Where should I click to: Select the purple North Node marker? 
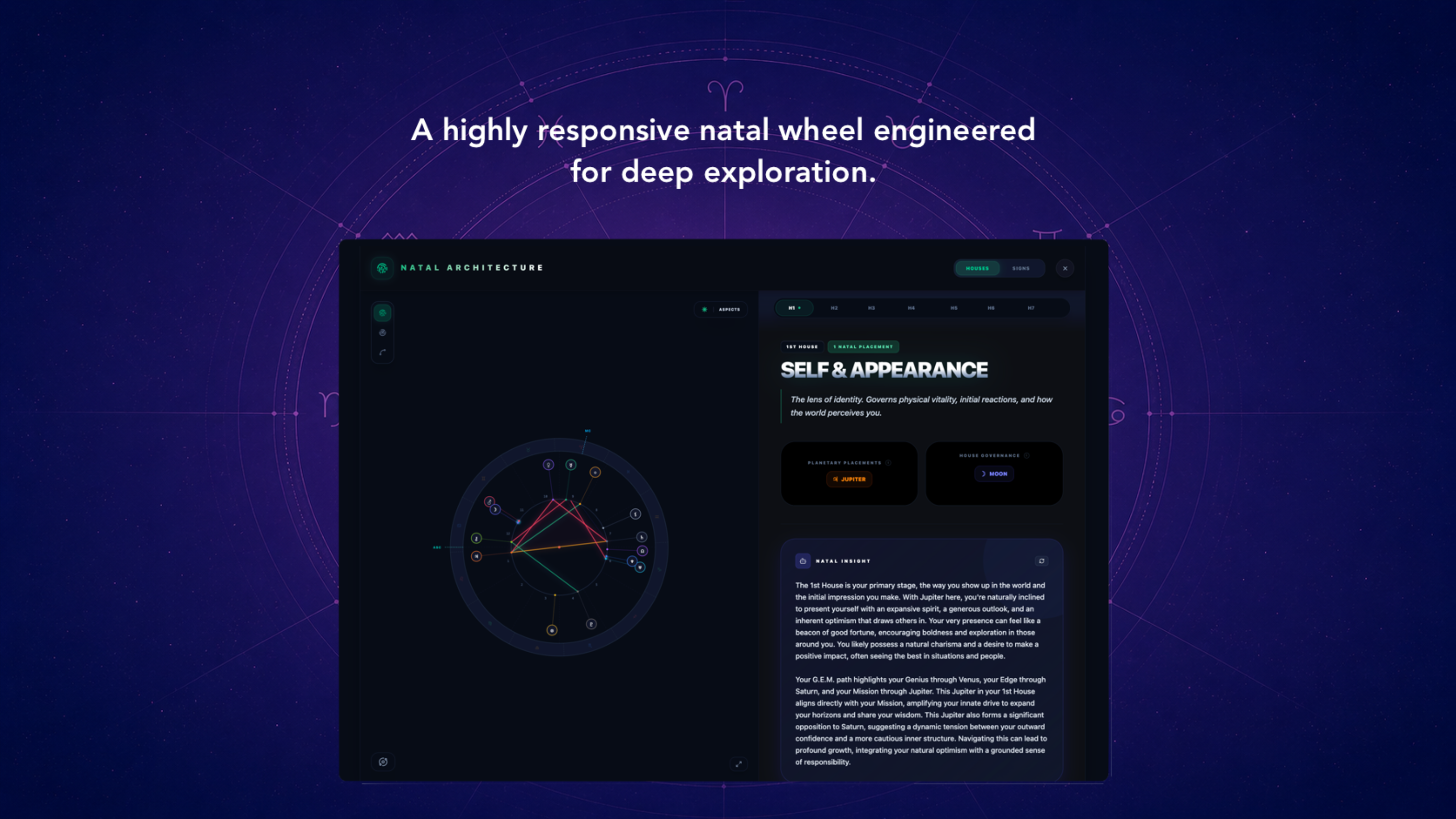642,551
